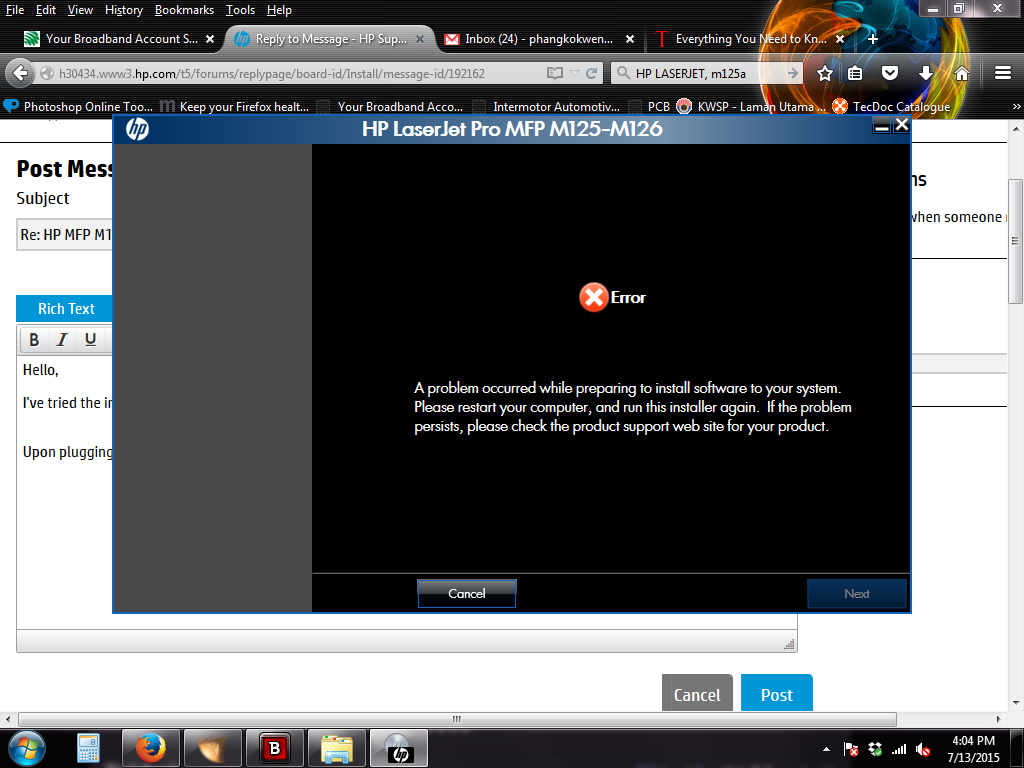
Task: Click the search go arrow in search box
Action: point(792,73)
